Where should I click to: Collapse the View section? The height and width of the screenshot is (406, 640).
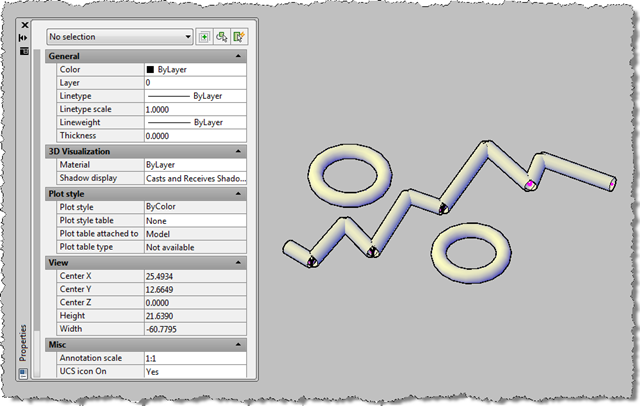(238, 262)
